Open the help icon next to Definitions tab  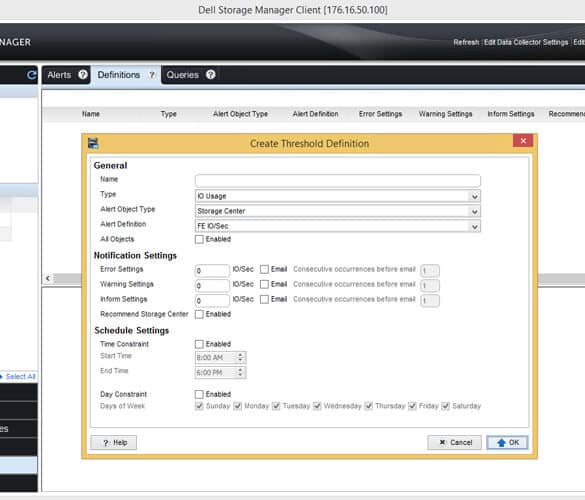click(x=152, y=75)
